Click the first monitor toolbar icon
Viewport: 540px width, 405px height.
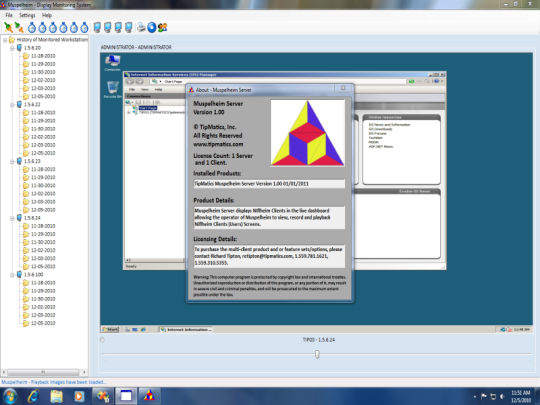(97, 27)
